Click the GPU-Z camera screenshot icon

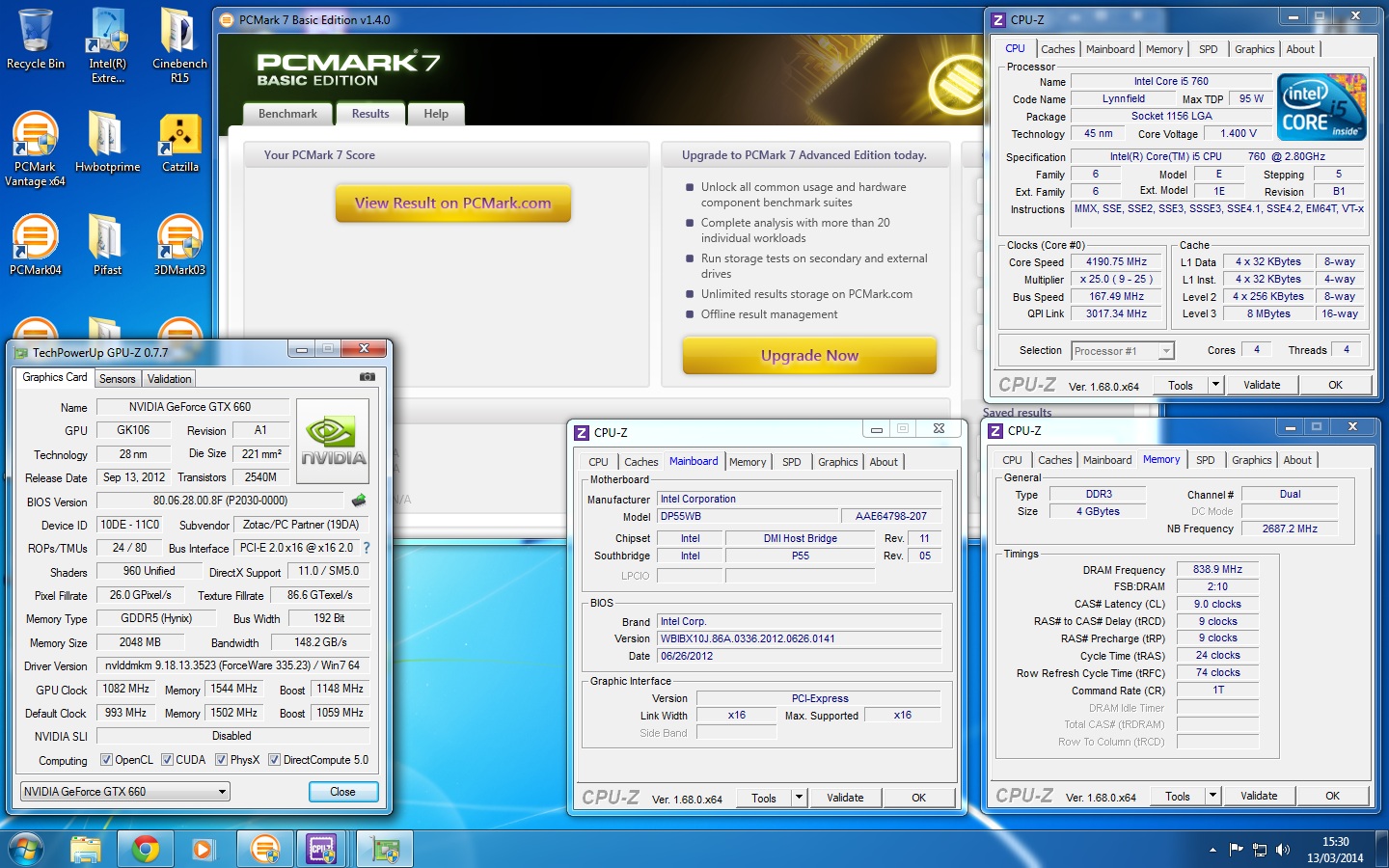(x=368, y=377)
